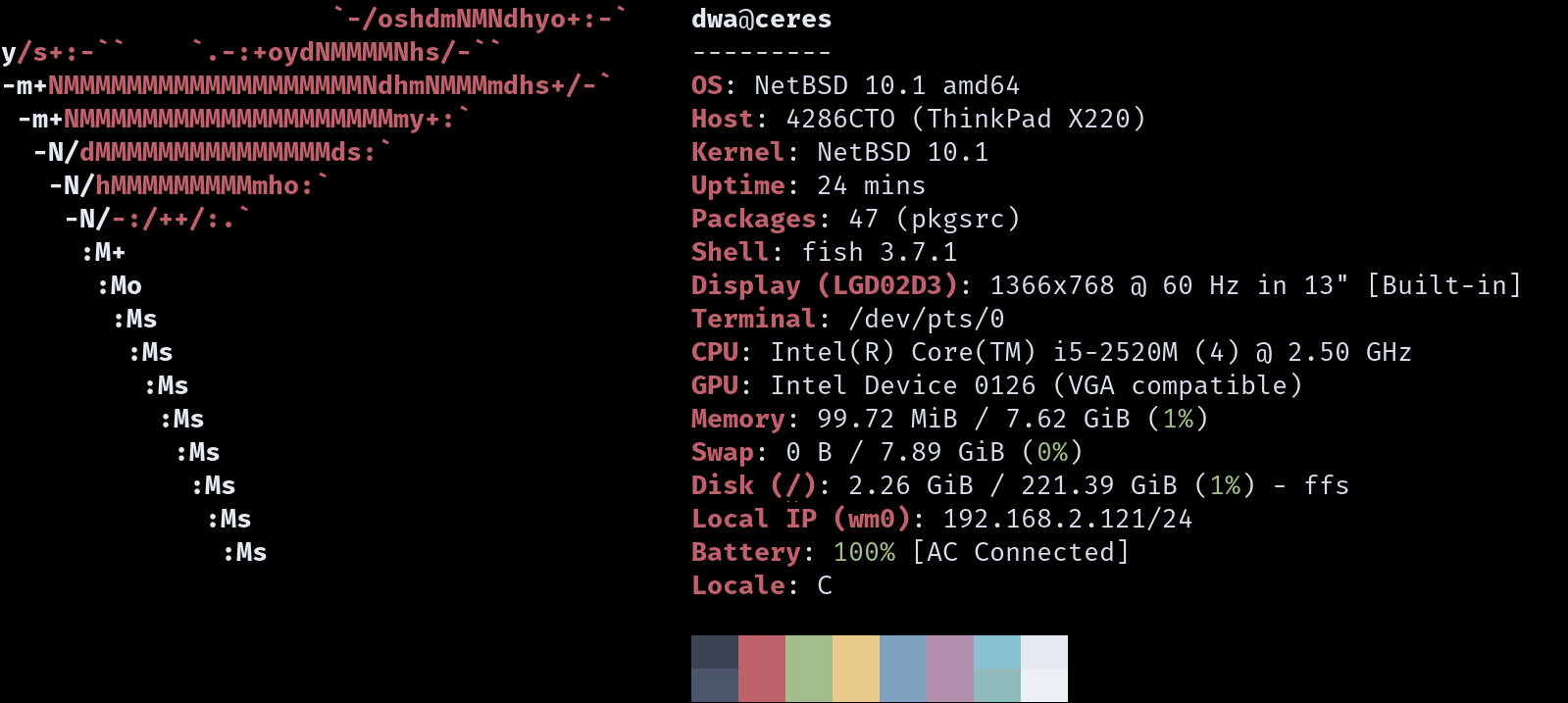Click the red color block

click(762, 669)
